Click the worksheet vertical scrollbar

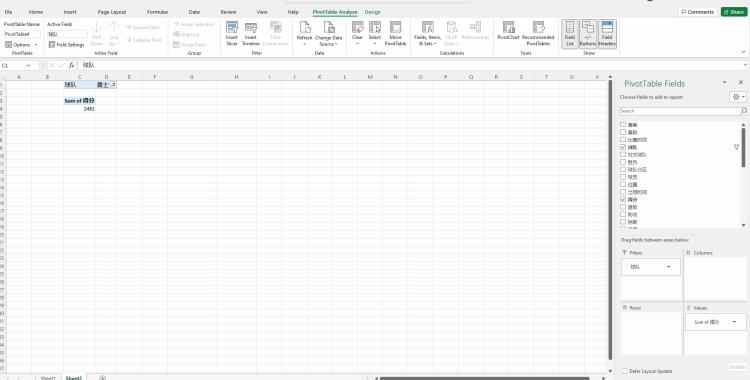(x=610, y=219)
